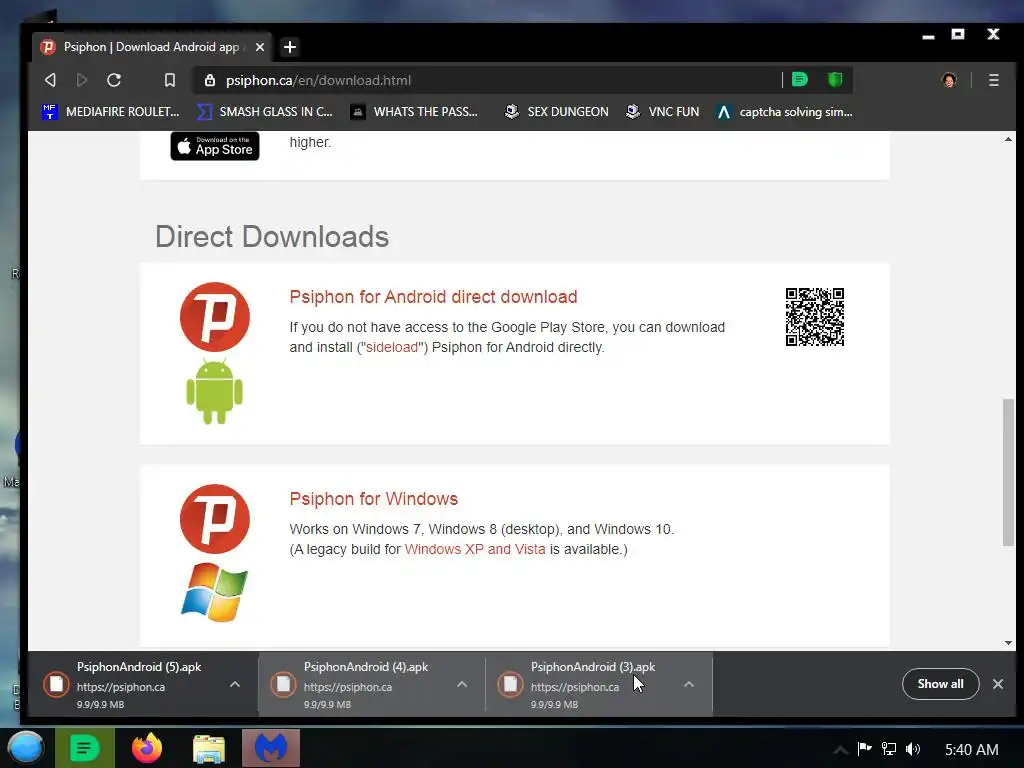
Task: Click the red Psiphon logo above the Android robot
Action: coord(215,317)
